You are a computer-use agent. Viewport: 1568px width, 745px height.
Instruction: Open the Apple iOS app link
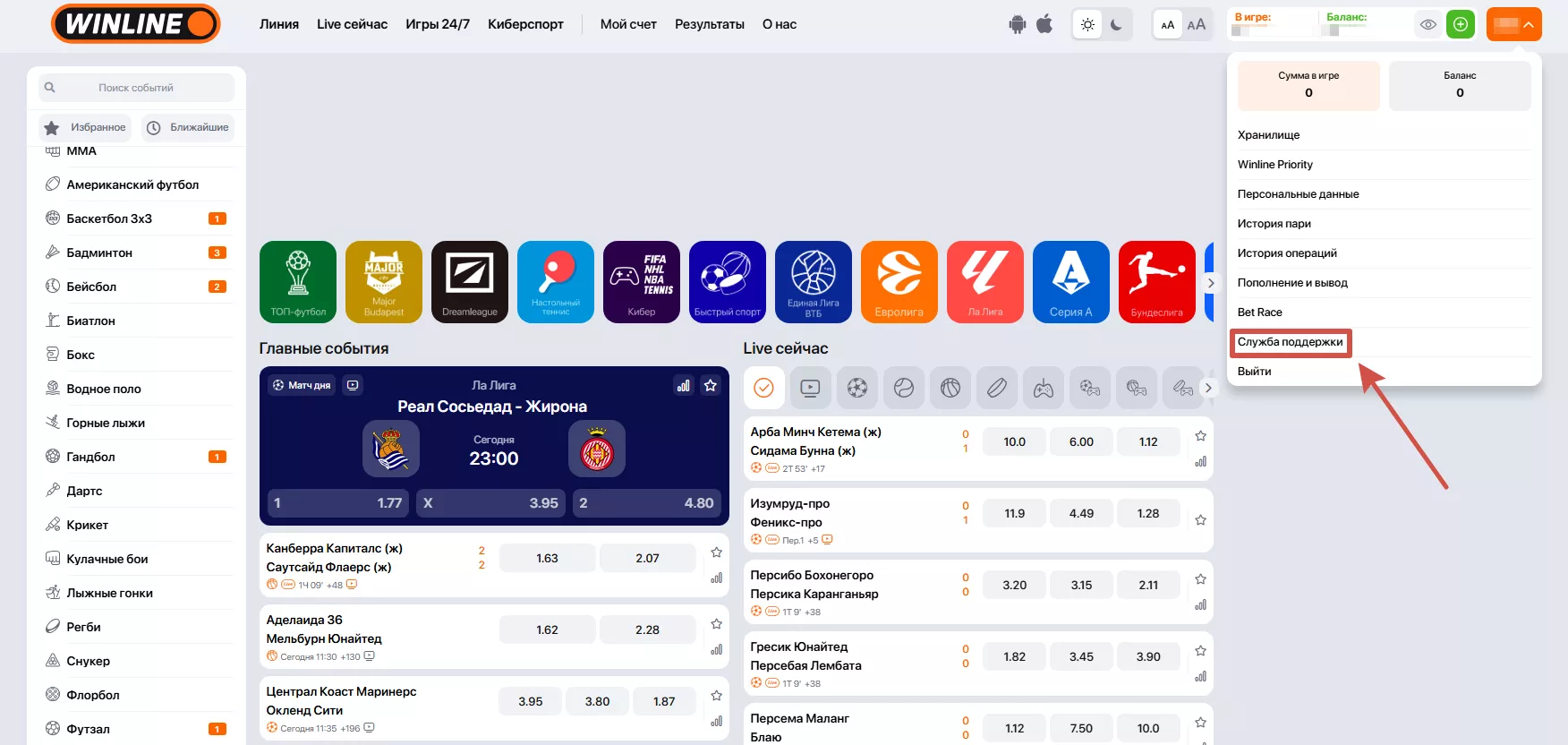1044,24
